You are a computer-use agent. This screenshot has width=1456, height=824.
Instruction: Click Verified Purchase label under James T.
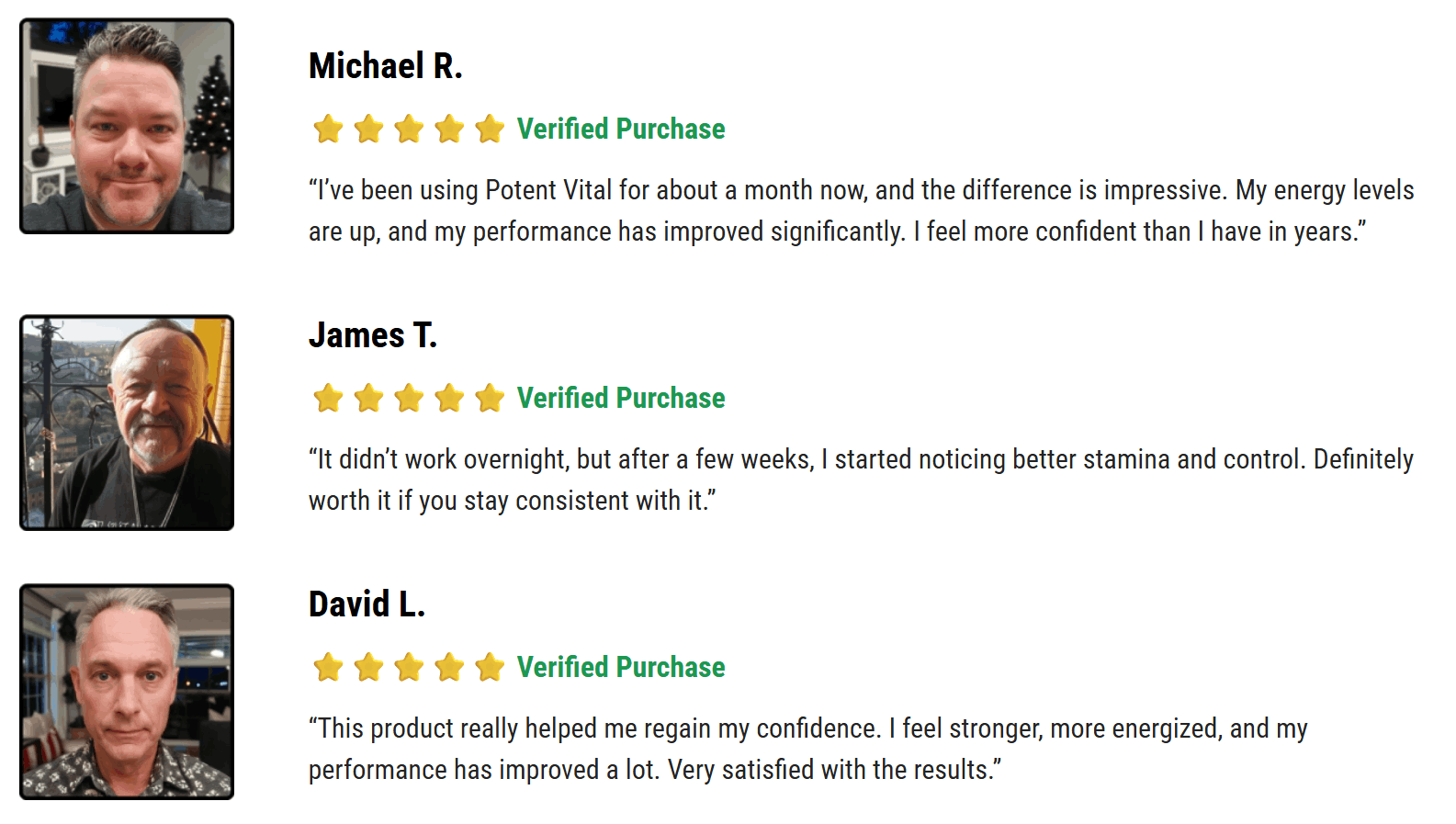(620, 399)
